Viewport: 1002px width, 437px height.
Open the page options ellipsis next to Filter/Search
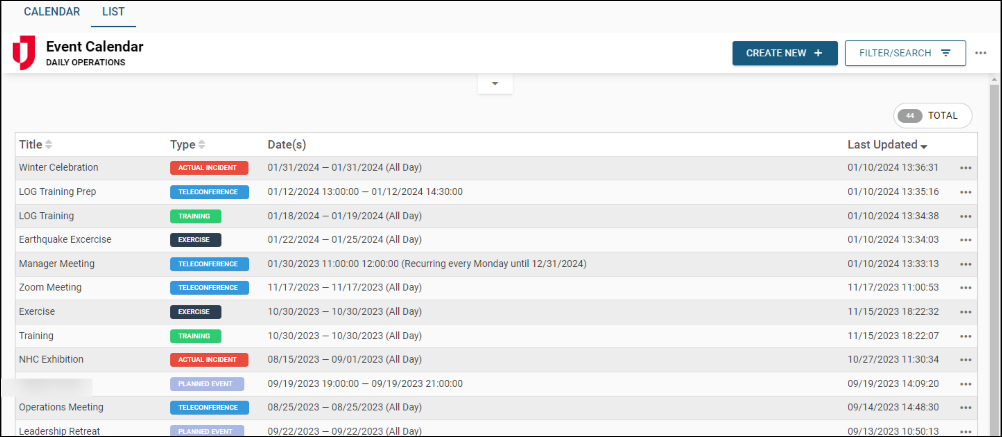[980, 53]
